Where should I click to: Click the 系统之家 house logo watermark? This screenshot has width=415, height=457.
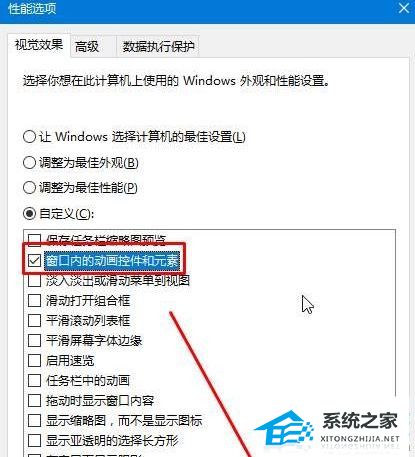tap(284, 428)
